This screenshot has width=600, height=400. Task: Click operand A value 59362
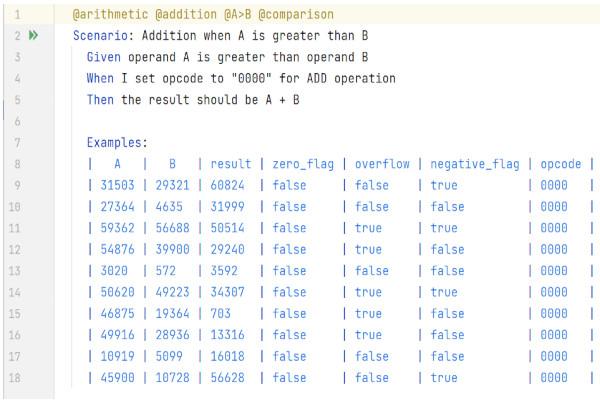[x=117, y=228]
